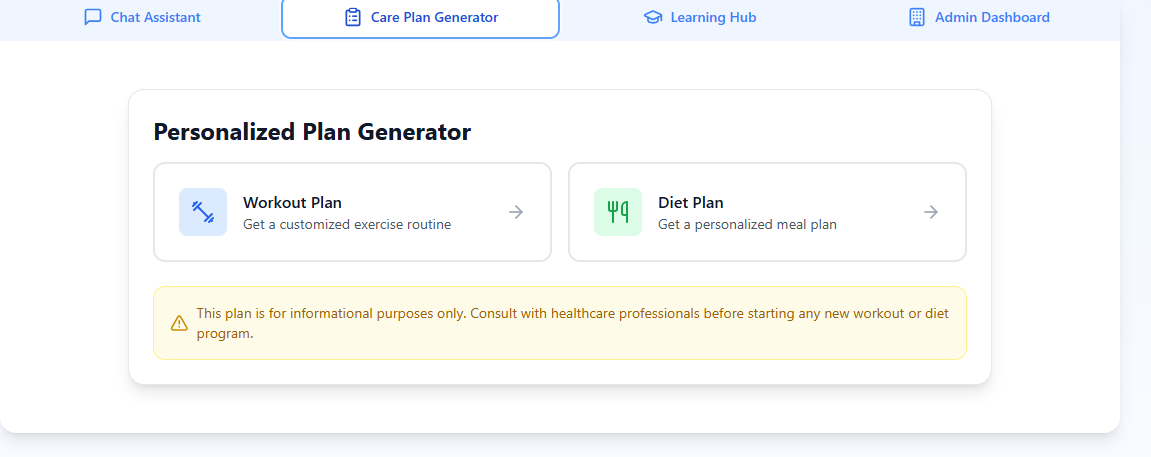Click the arrow on Workout Plan card
This screenshot has width=1151, height=457.
pos(516,212)
